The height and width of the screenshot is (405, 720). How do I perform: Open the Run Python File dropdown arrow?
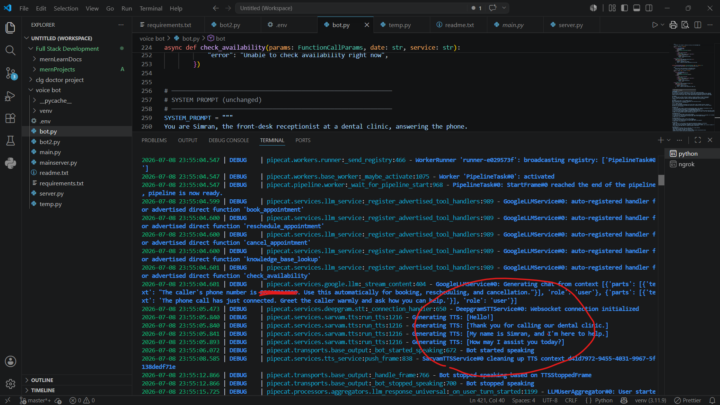pos(662,25)
